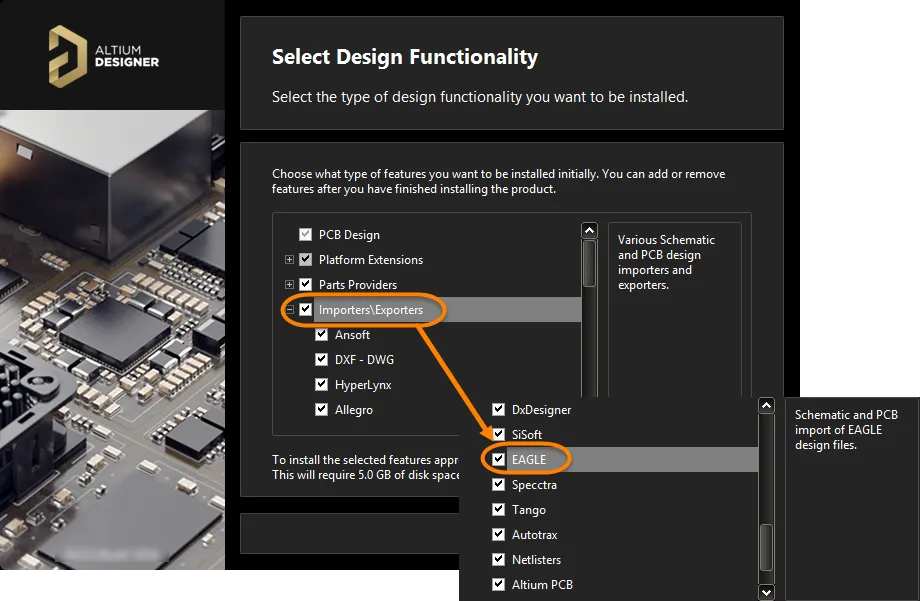Image resolution: width=921 pixels, height=601 pixels.
Task: Select the HyperLynx list entry
Action: [x=363, y=385]
